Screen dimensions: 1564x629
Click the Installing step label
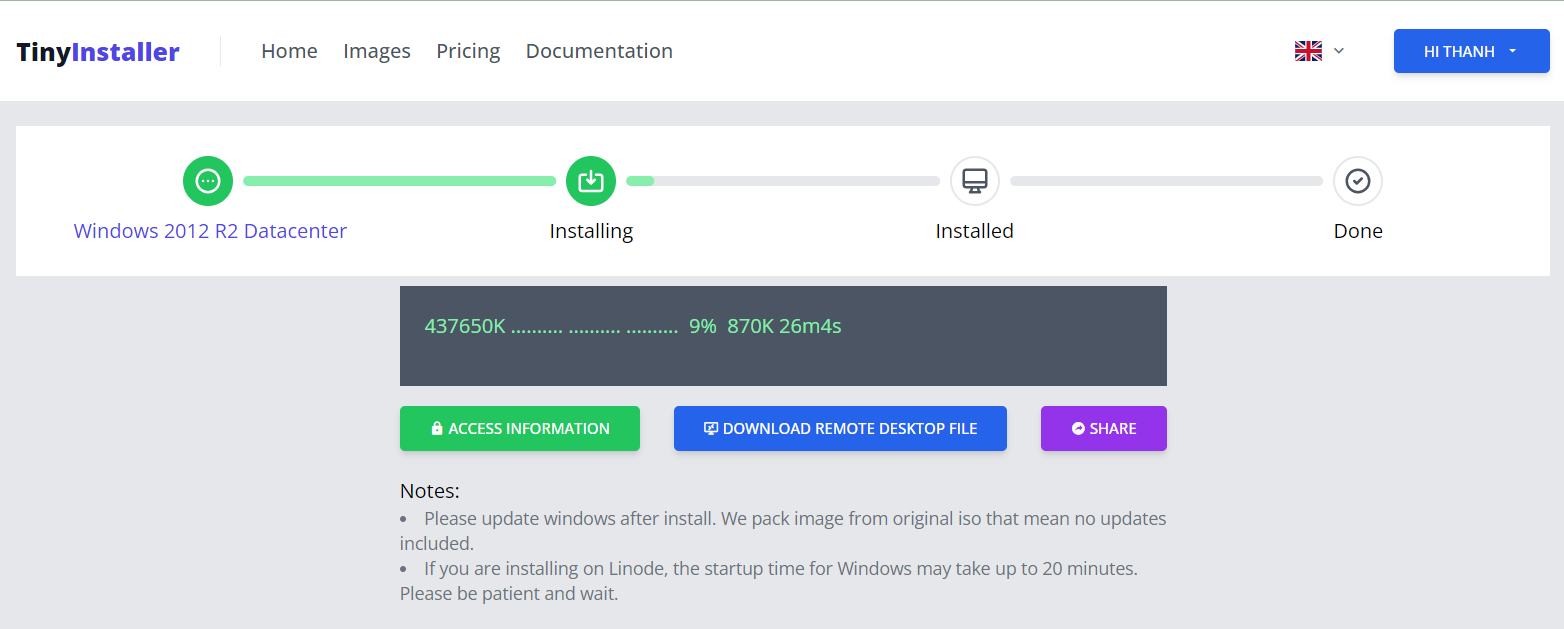click(591, 231)
